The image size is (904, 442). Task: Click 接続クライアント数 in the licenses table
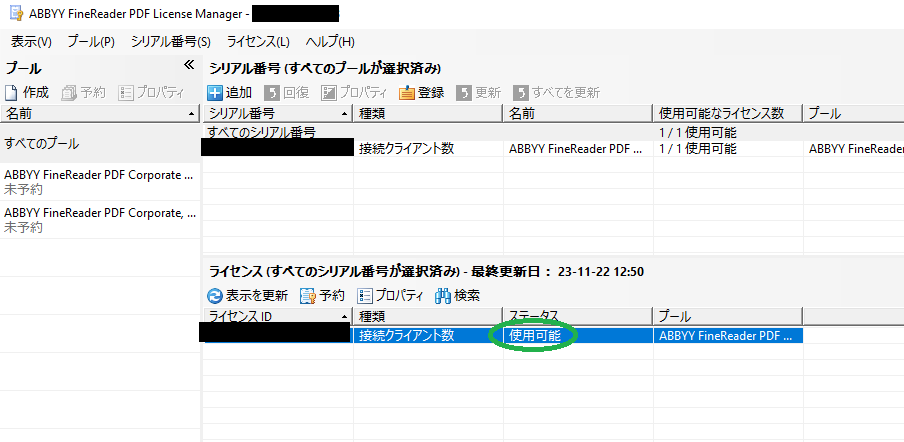[406, 336]
